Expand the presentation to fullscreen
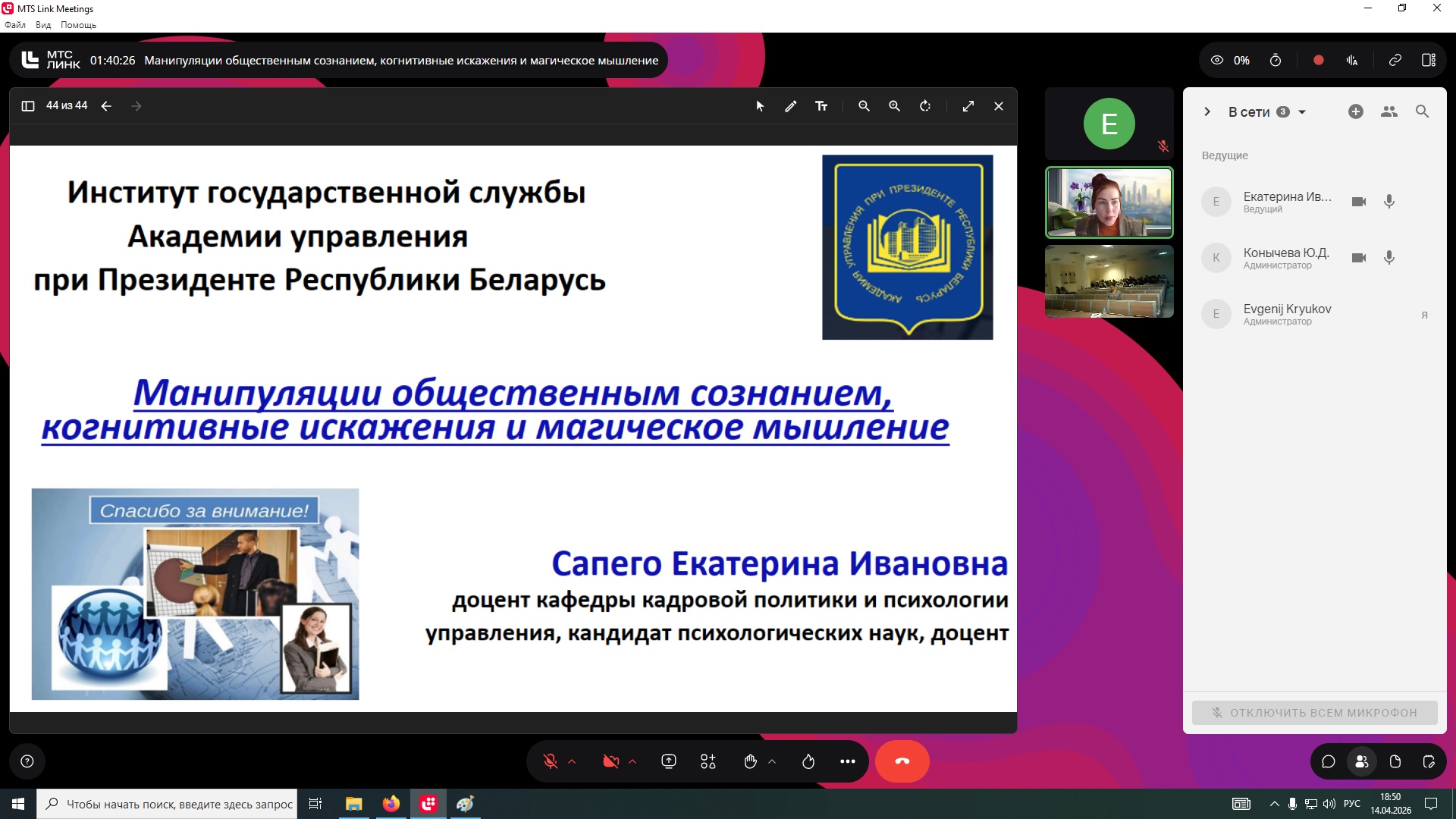 [968, 106]
